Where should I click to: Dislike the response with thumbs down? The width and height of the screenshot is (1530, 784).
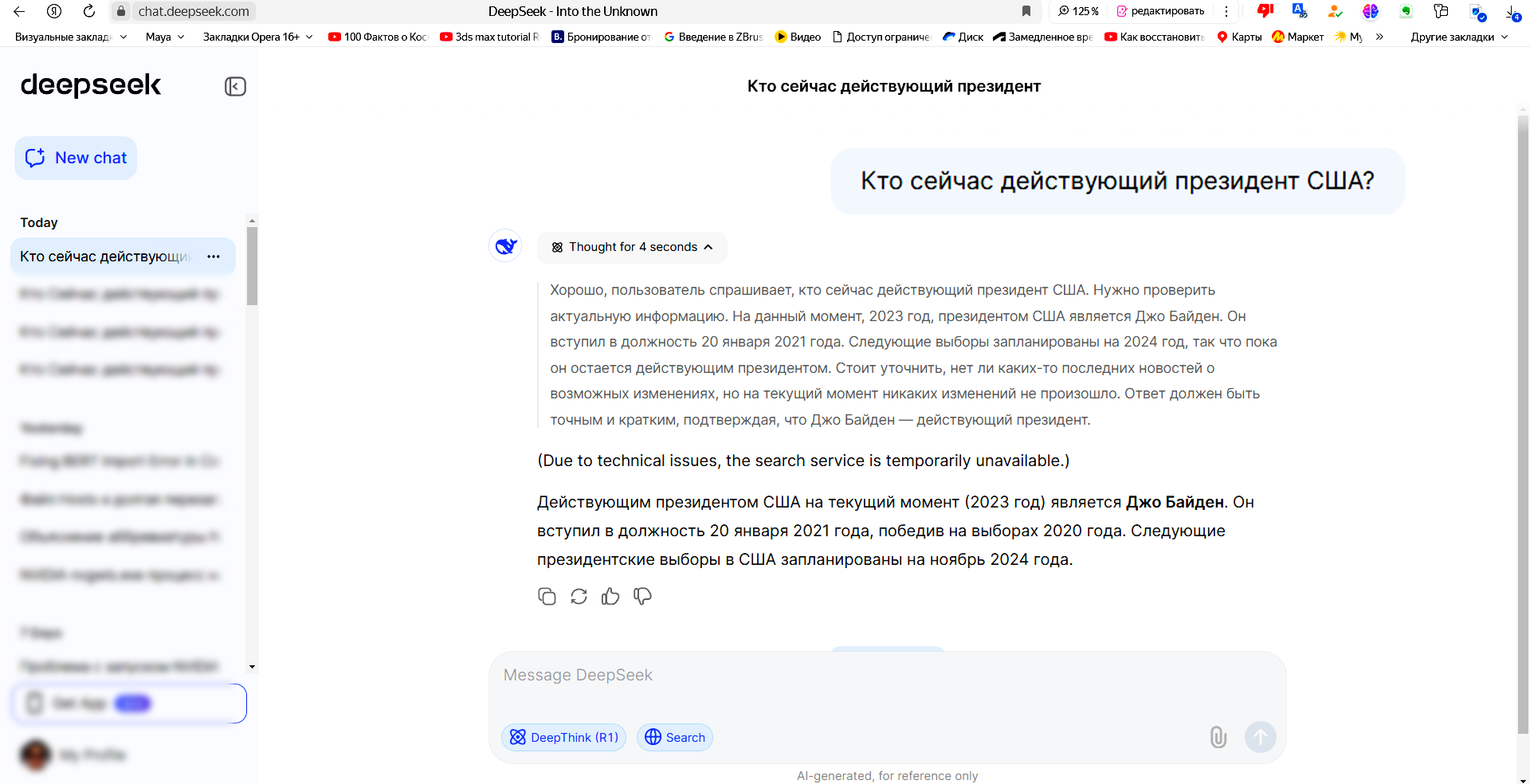[x=642, y=596]
